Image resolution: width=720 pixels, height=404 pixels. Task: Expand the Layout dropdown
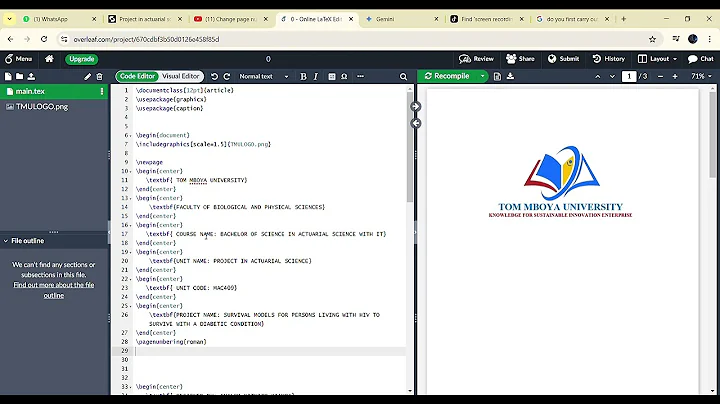point(658,59)
